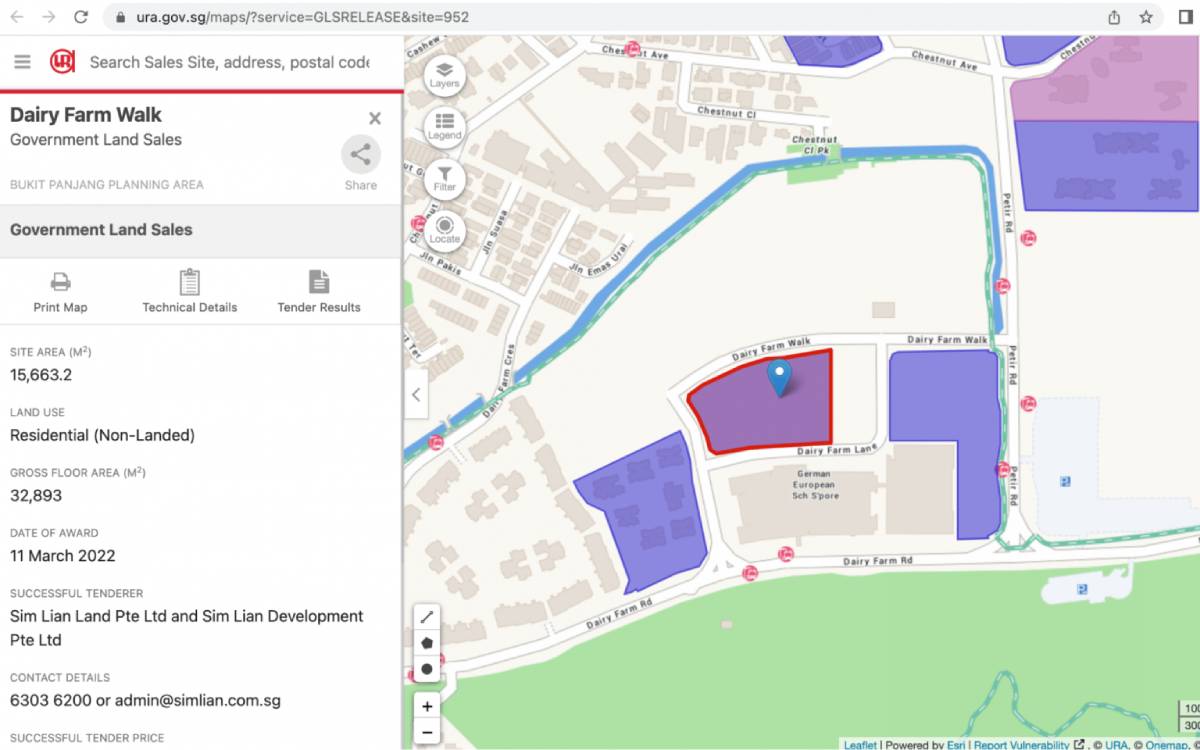This screenshot has width=1200, height=750.
Task: Collapse the side panel with arrow
Action: (x=416, y=394)
